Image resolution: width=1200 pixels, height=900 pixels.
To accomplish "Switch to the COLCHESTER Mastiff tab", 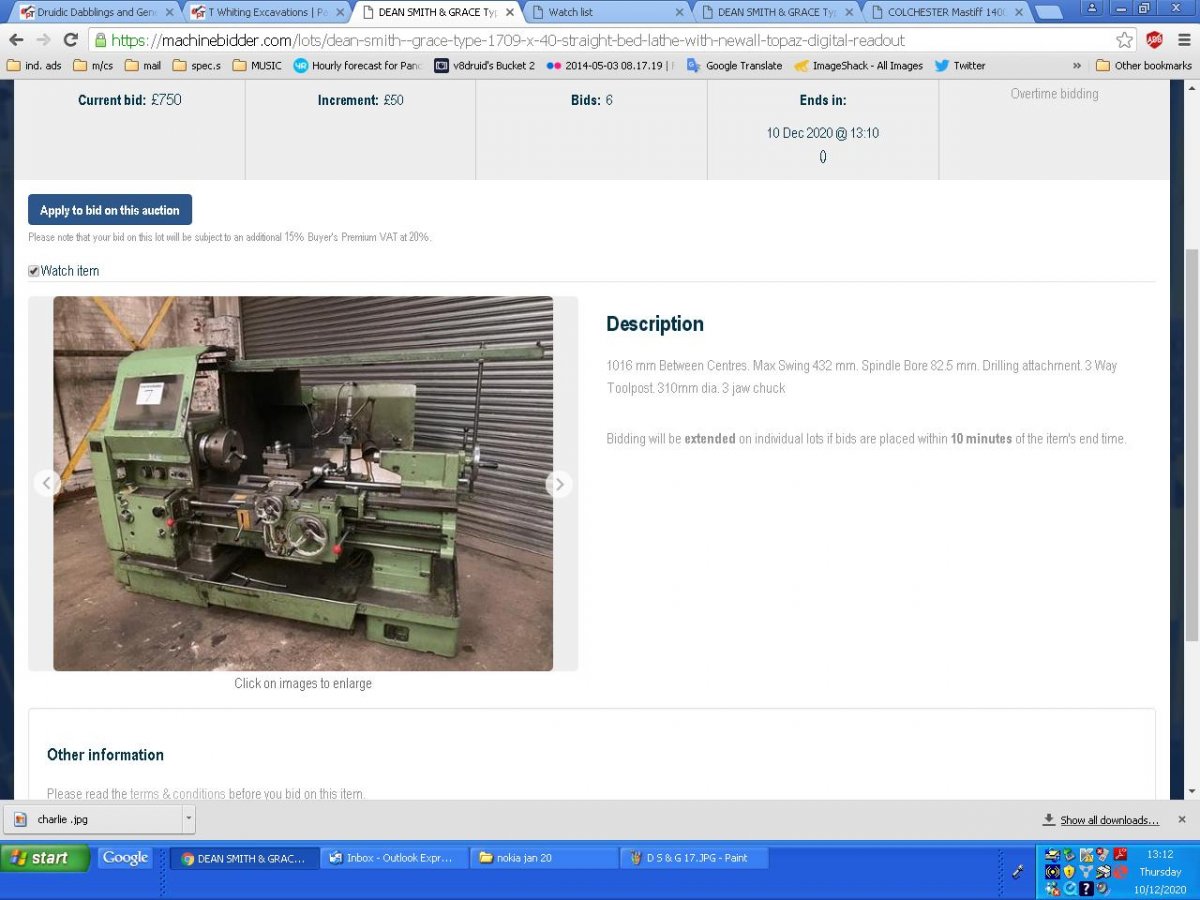I will coord(944,12).
